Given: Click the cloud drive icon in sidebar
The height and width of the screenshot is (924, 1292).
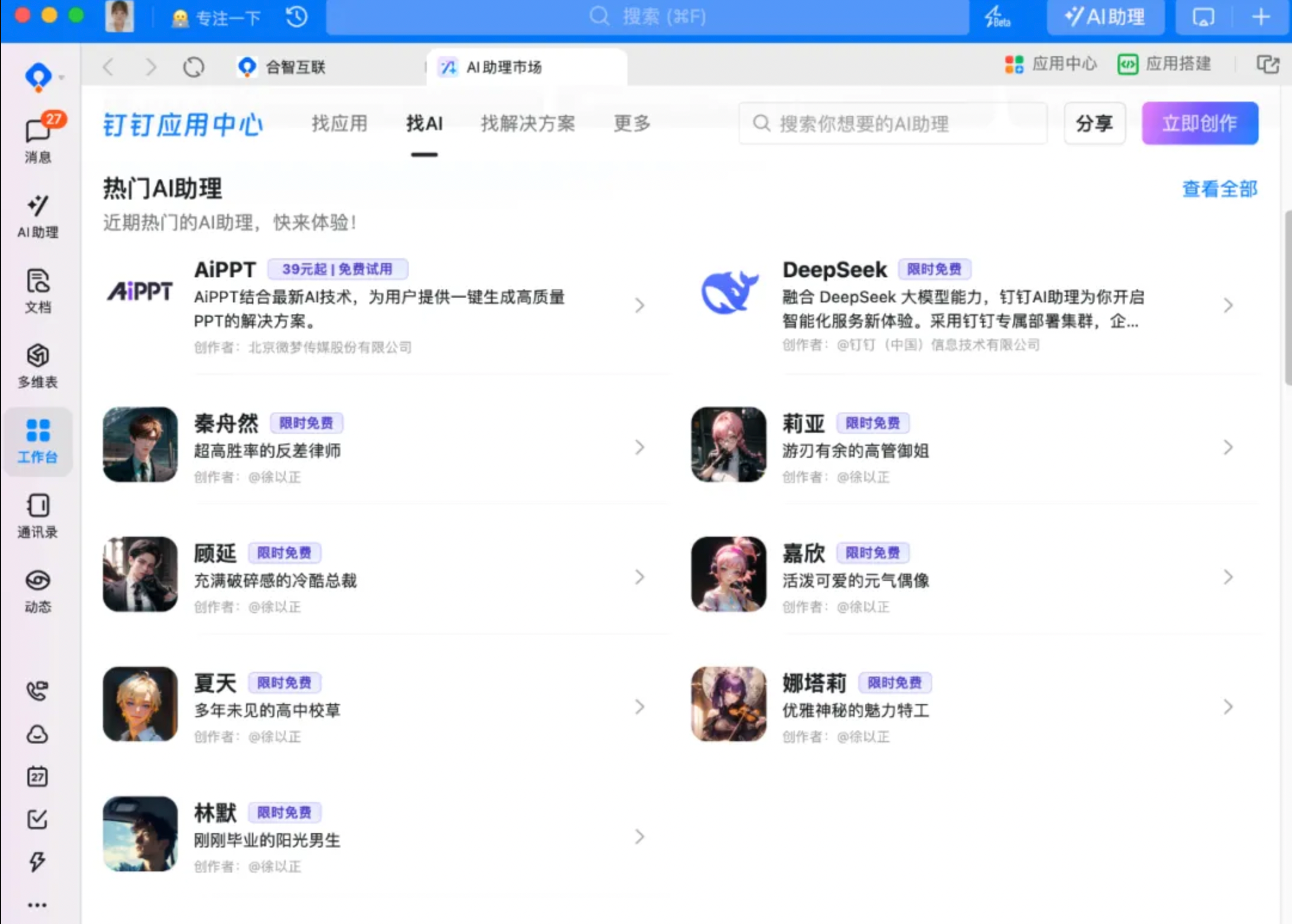Looking at the screenshot, I should 38,734.
